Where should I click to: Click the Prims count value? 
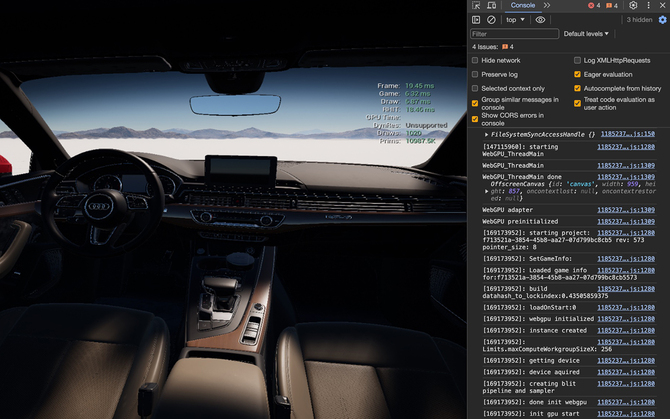pyautogui.click(x=420, y=141)
